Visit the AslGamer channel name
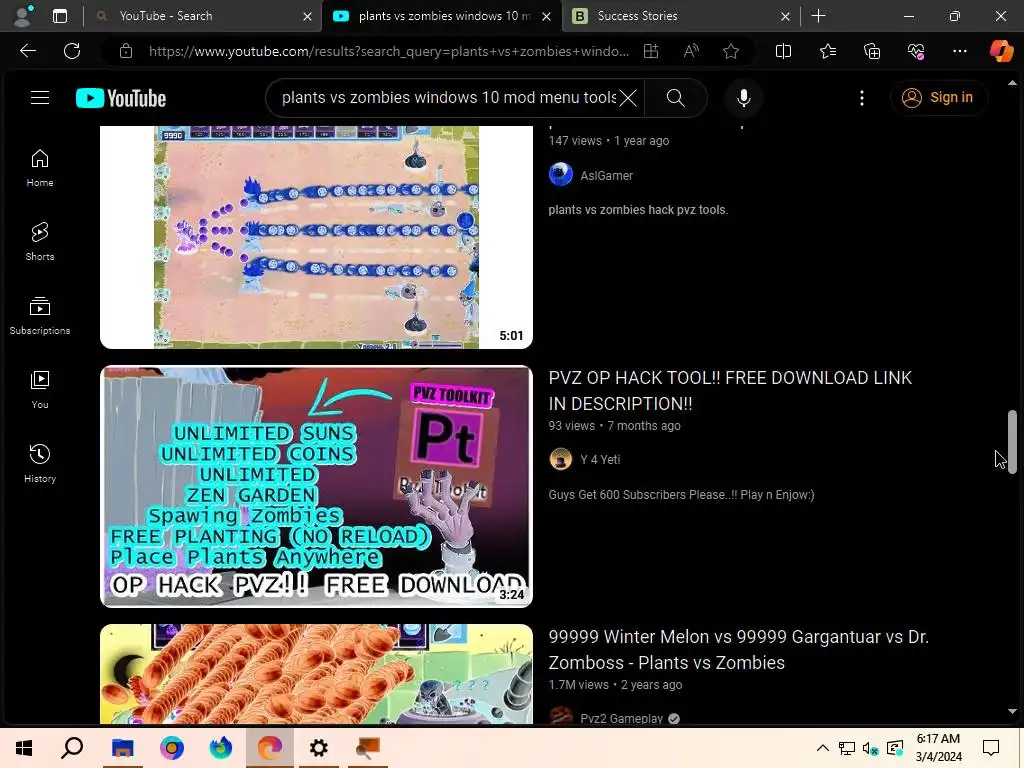The height and width of the screenshot is (768, 1024). click(x=607, y=176)
